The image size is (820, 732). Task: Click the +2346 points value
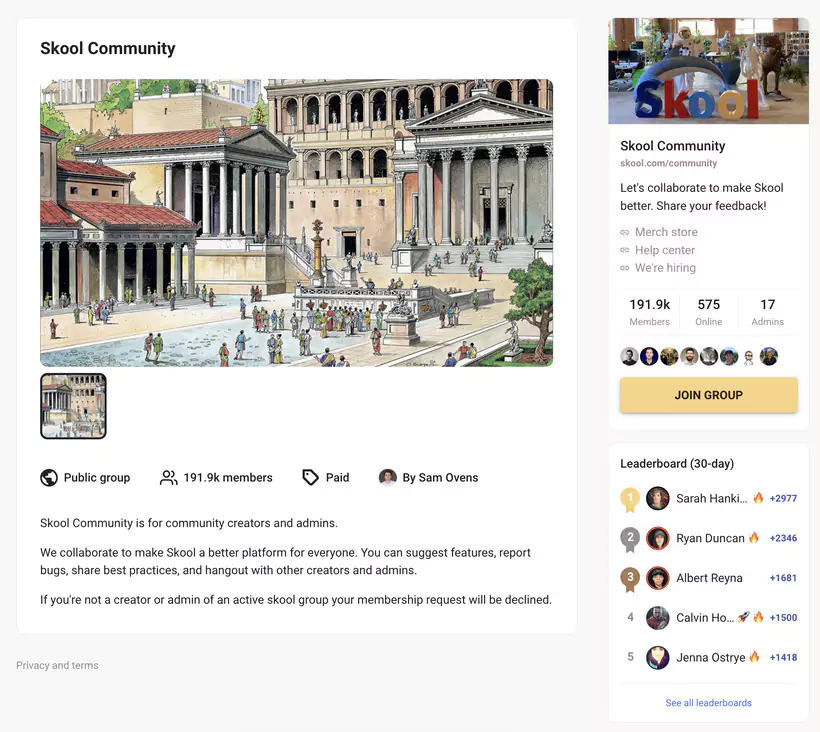click(783, 538)
